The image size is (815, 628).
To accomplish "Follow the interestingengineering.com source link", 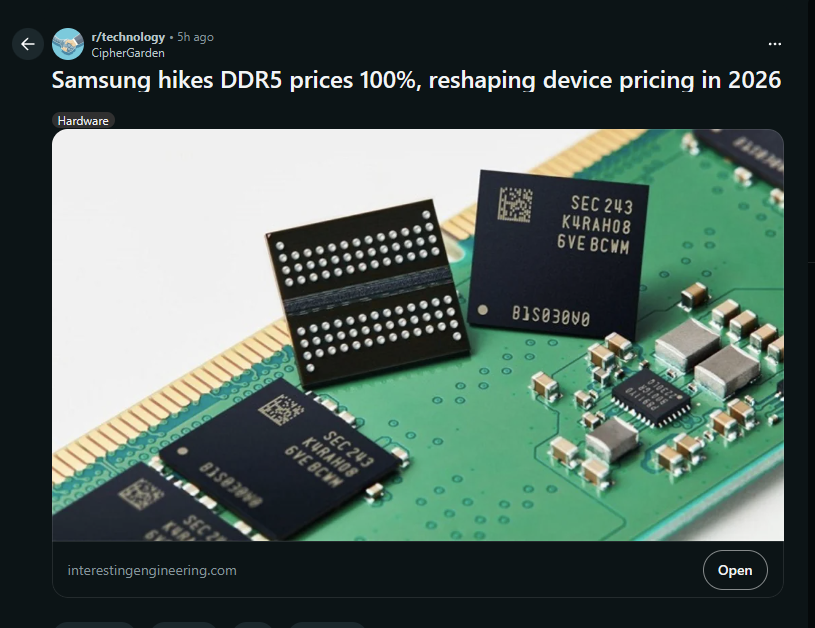I will (152, 570).
